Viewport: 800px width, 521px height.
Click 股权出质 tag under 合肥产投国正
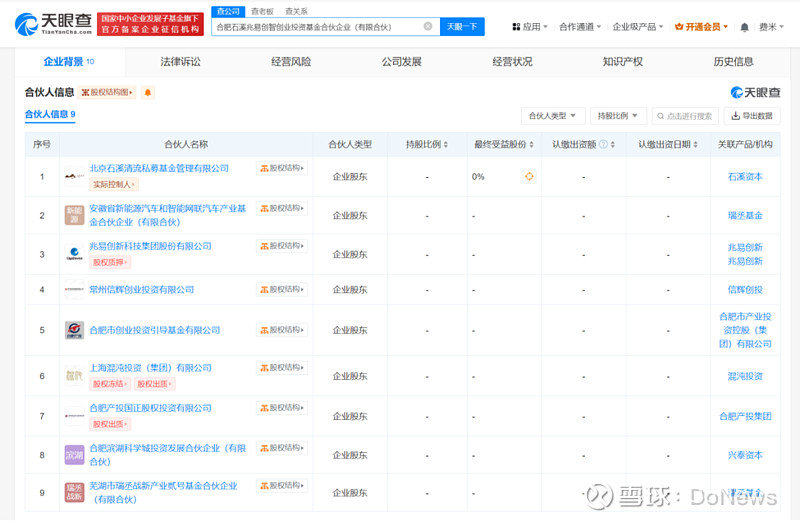(110, 424)
